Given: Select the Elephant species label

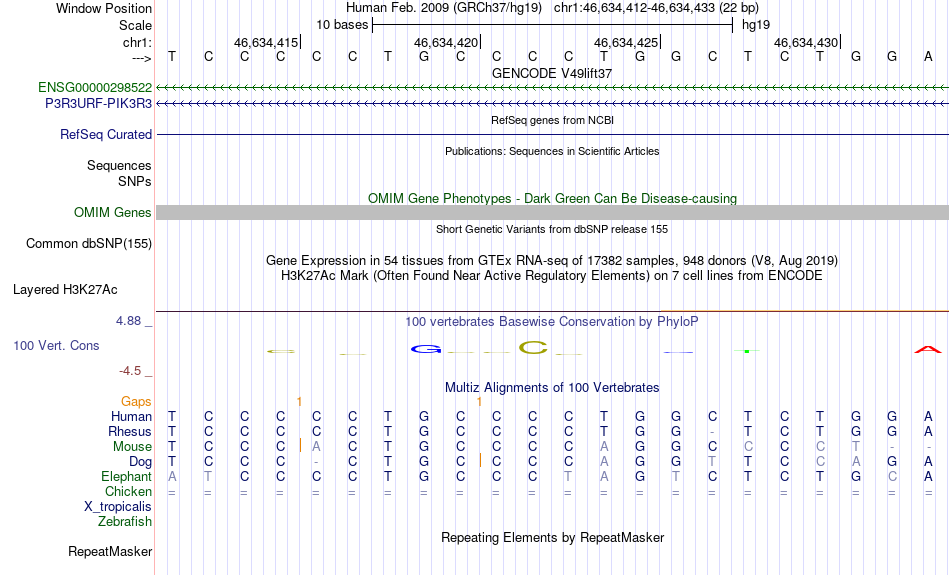Looking at the screenshot, I should click(x=126, y=476).
